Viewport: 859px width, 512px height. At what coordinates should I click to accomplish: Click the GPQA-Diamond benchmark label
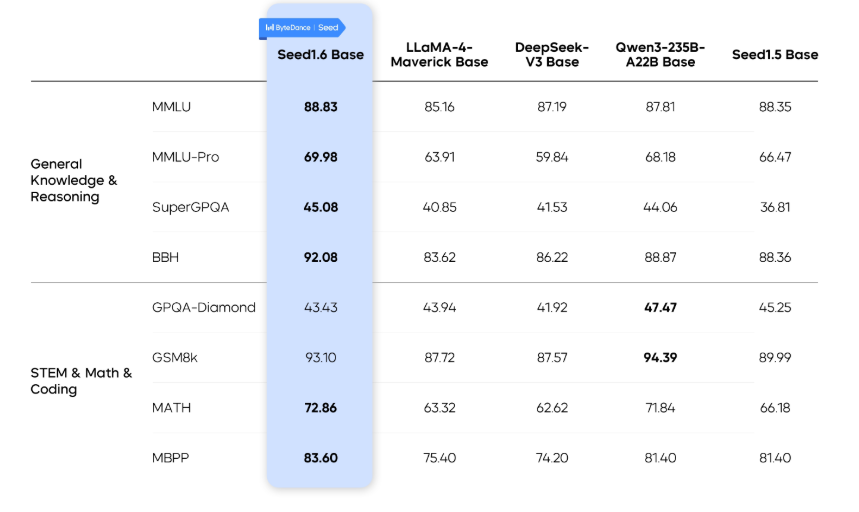[x=203, y=307]
